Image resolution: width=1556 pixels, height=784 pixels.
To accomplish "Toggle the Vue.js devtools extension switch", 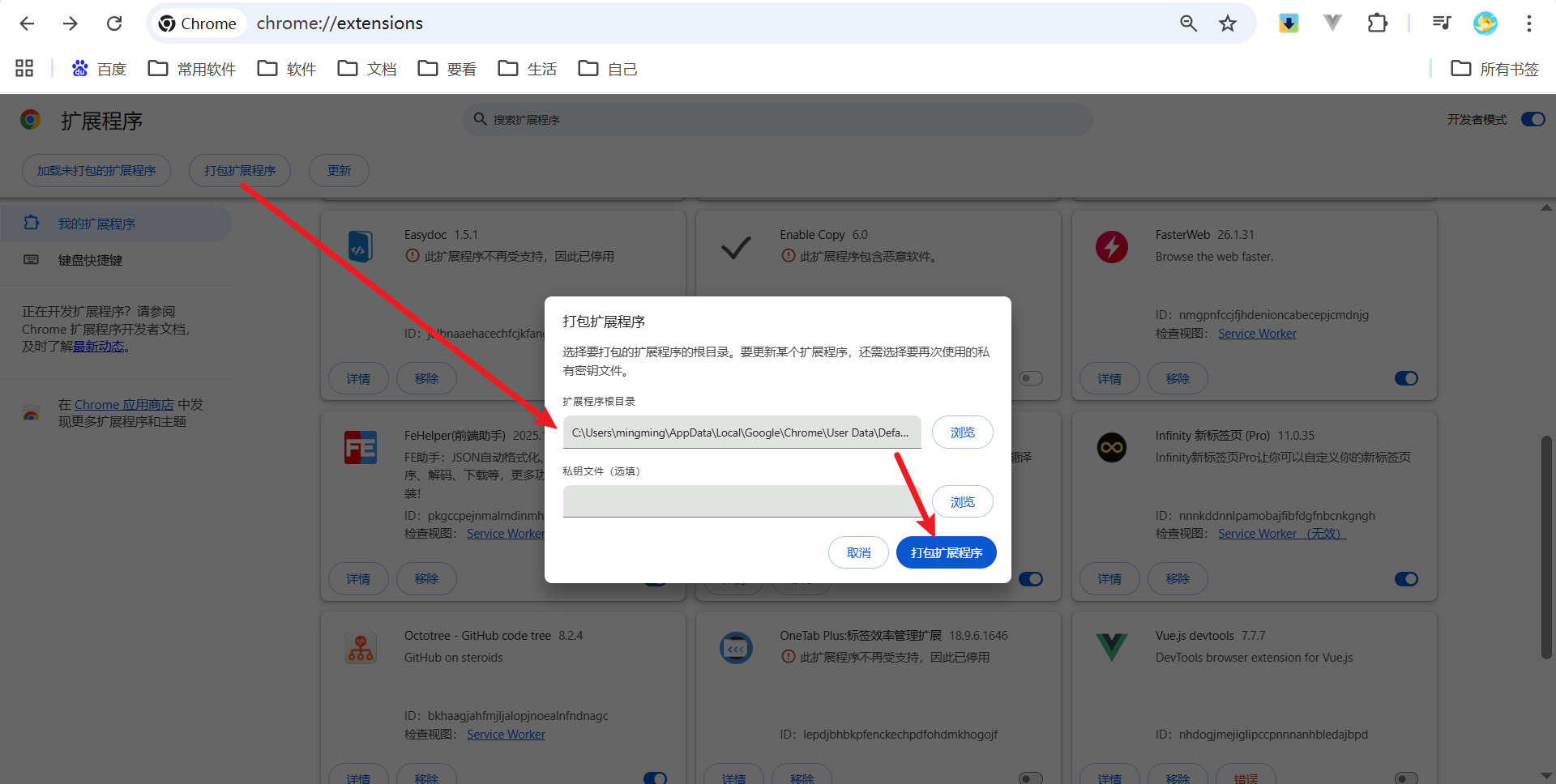I will (1406, 778).
